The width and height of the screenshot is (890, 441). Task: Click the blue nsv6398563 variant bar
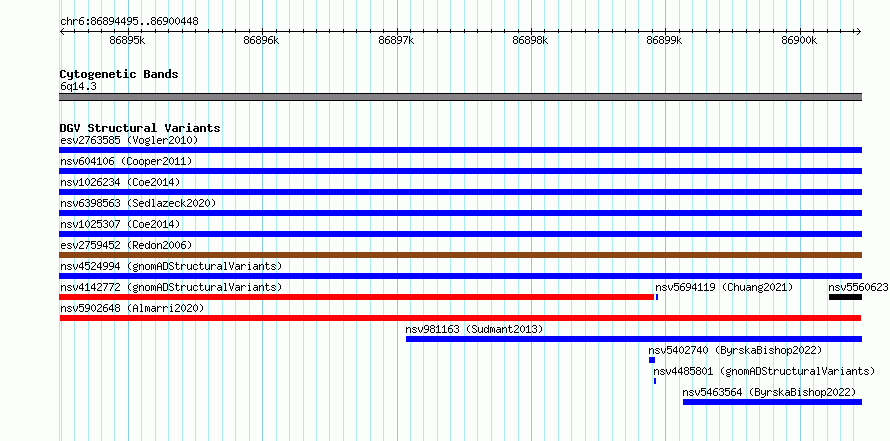pos(460,213)
